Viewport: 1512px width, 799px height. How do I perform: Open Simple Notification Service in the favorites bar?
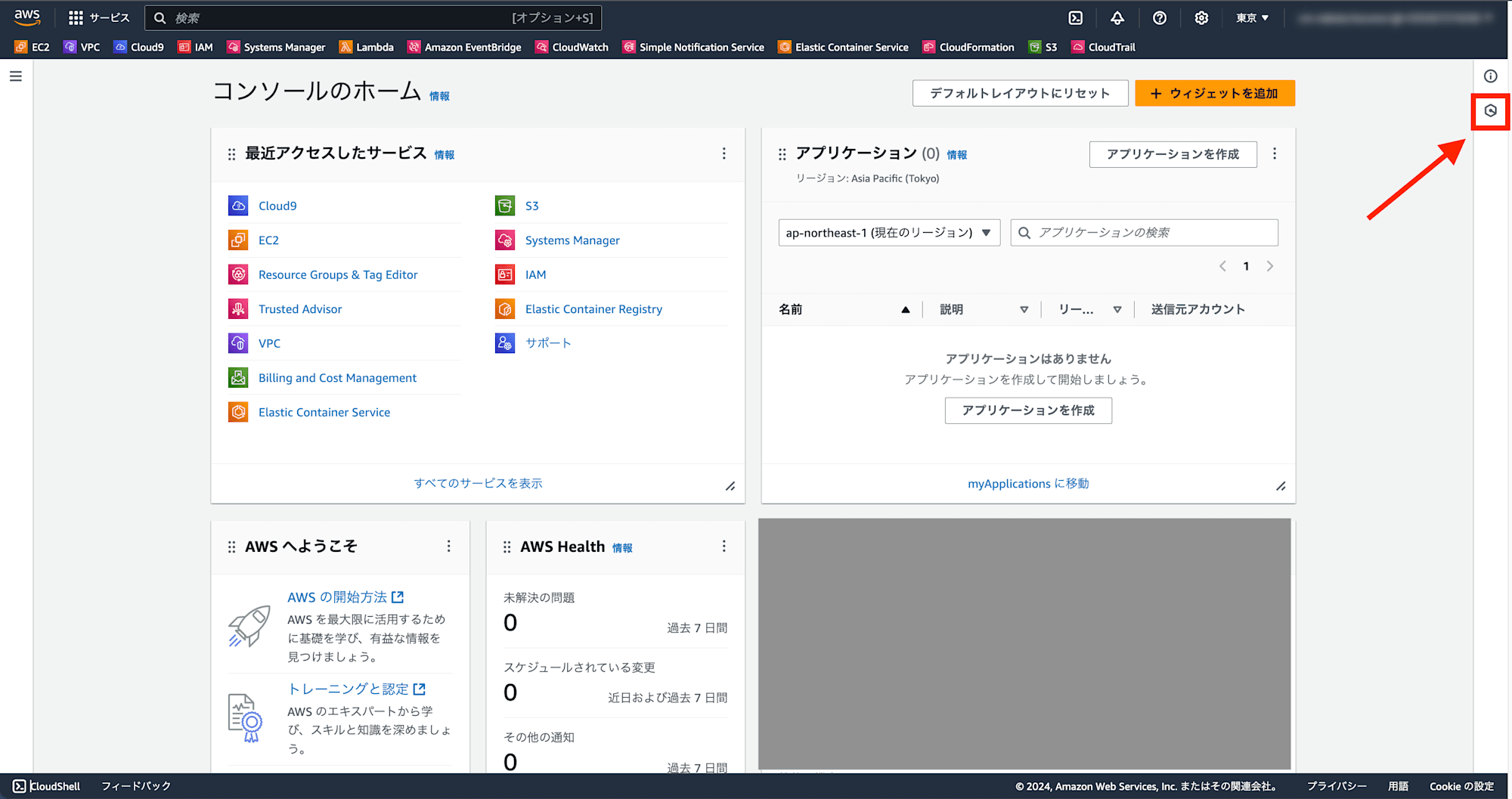pyautogui.click(x=693, y=47)
